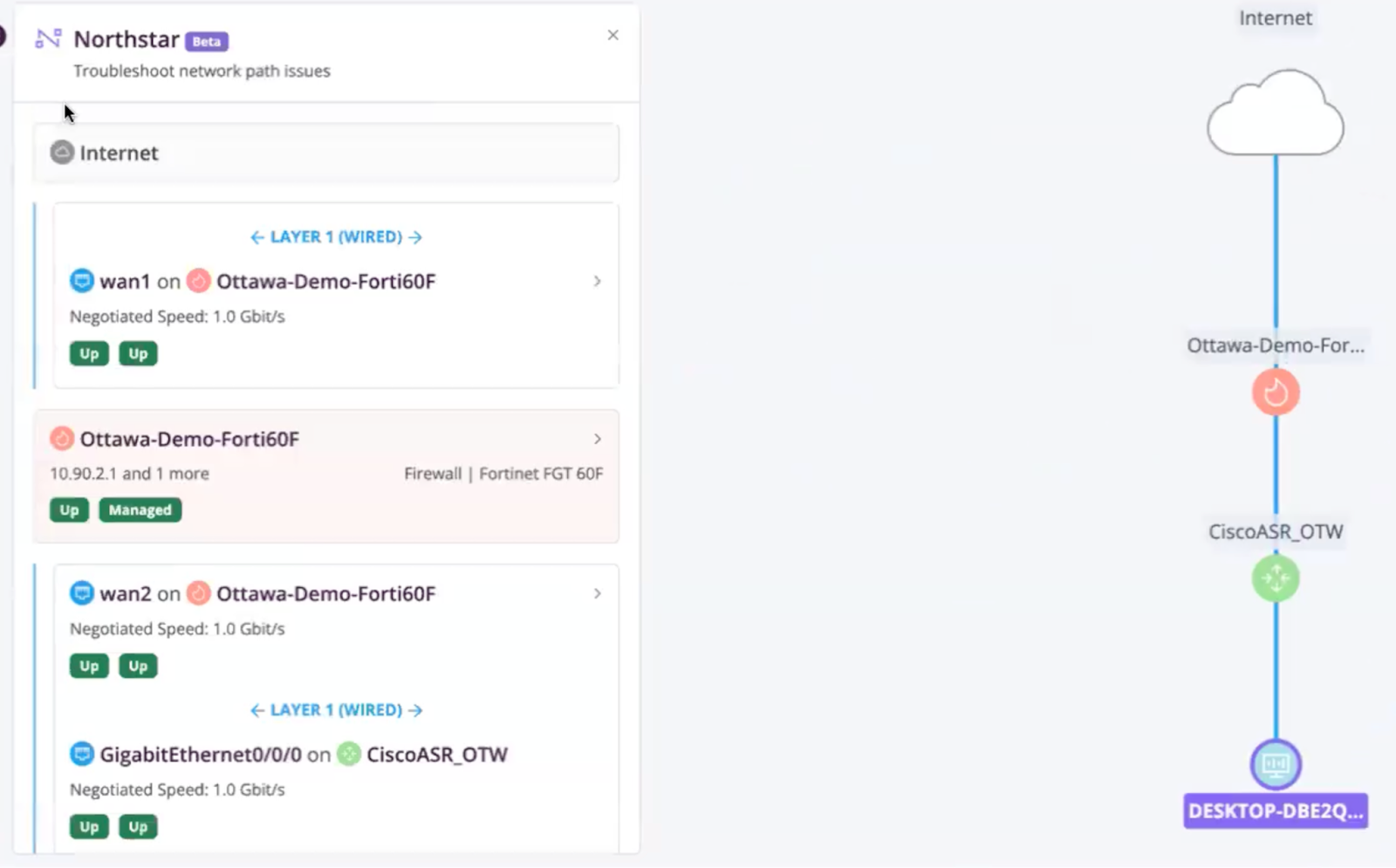The height and width of the screenshot is (868, 1396).
Task: Click the Fortinet firewall icon next to Ottawa-Demo-Forti60F
Action: point(61,439)
